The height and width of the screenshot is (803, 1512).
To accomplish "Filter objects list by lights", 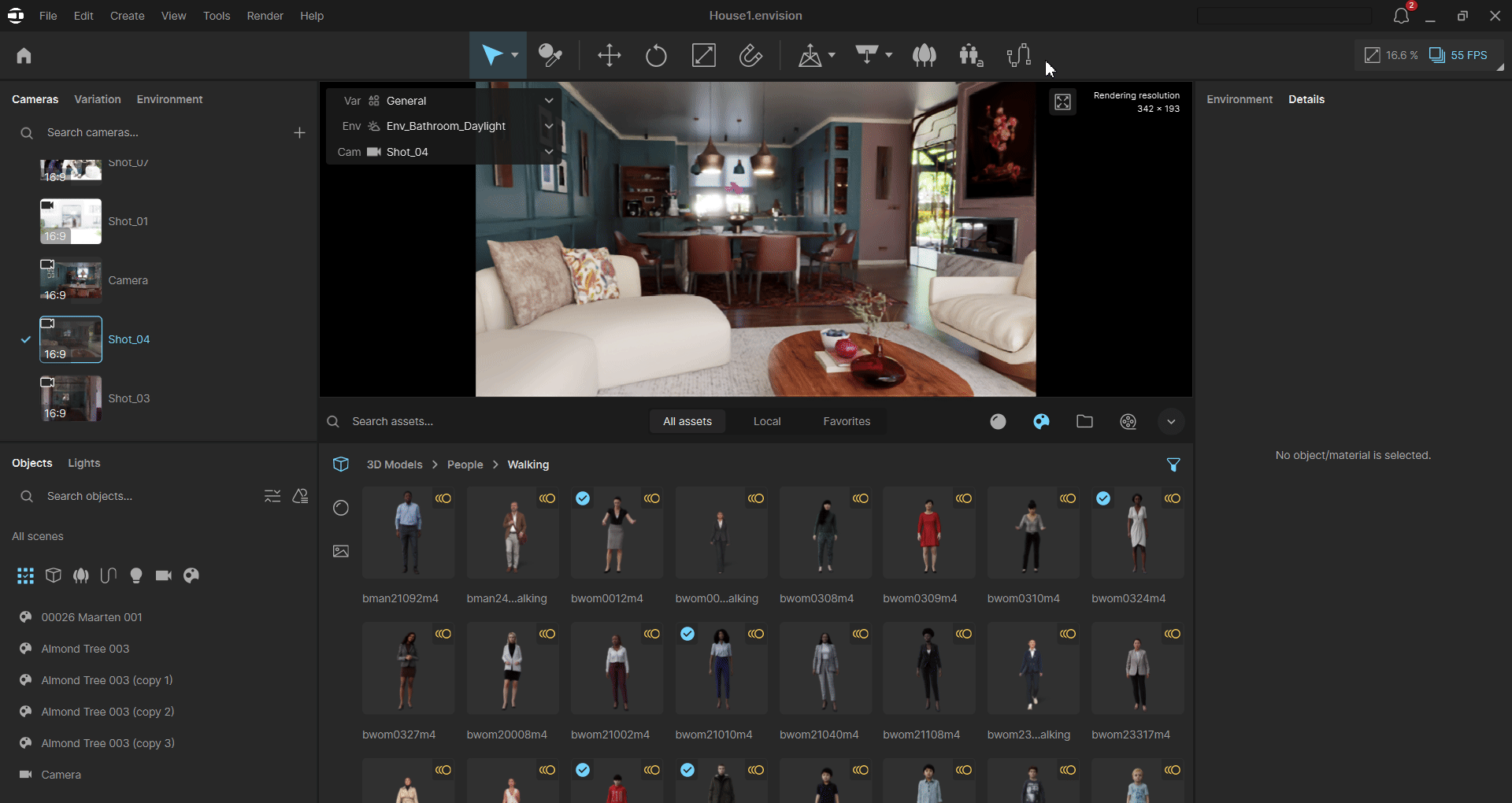I will pyautogui.click(x=136, y=575).
